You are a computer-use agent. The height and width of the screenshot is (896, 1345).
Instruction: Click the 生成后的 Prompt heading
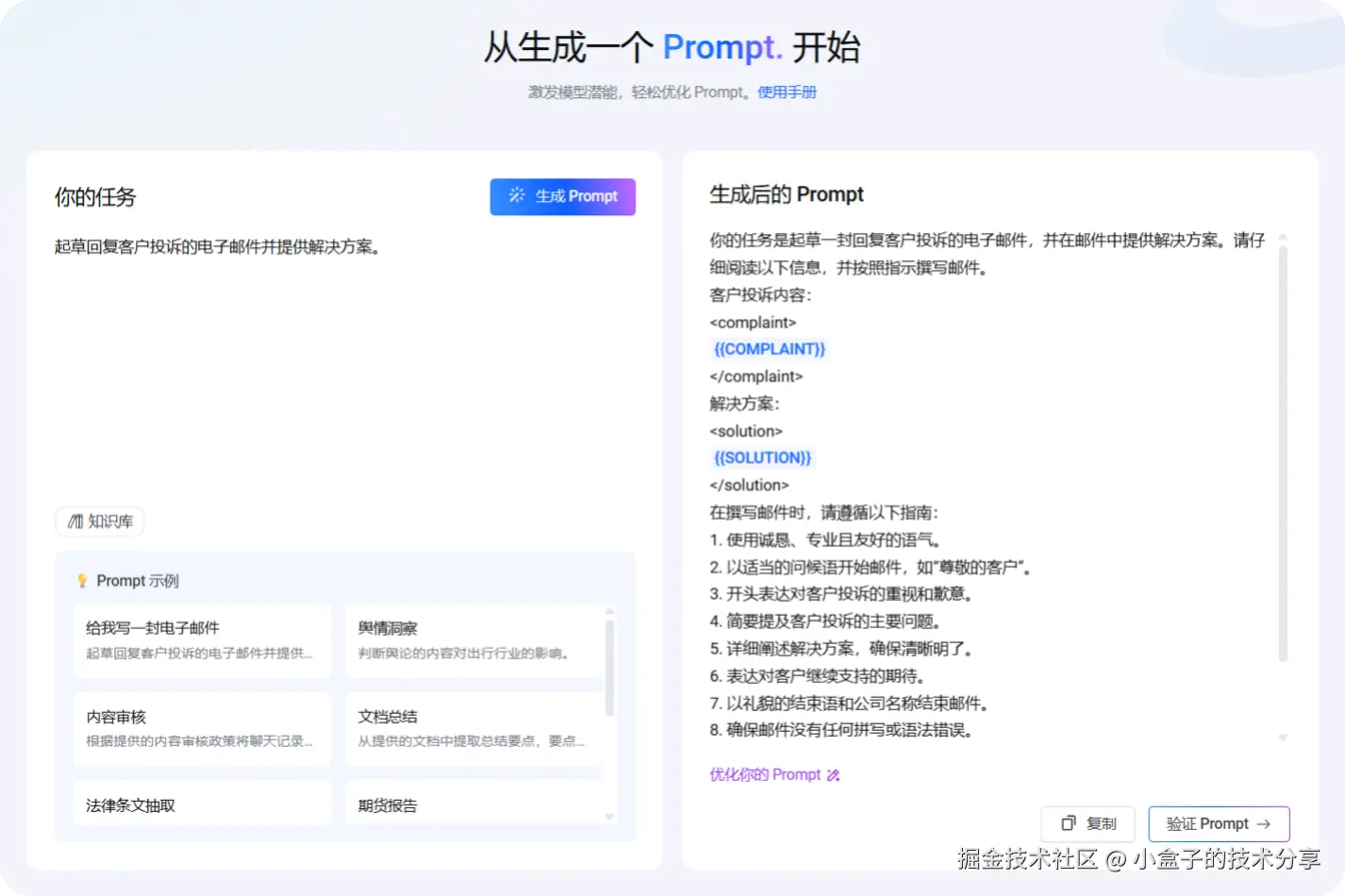[x=787, y=194]
